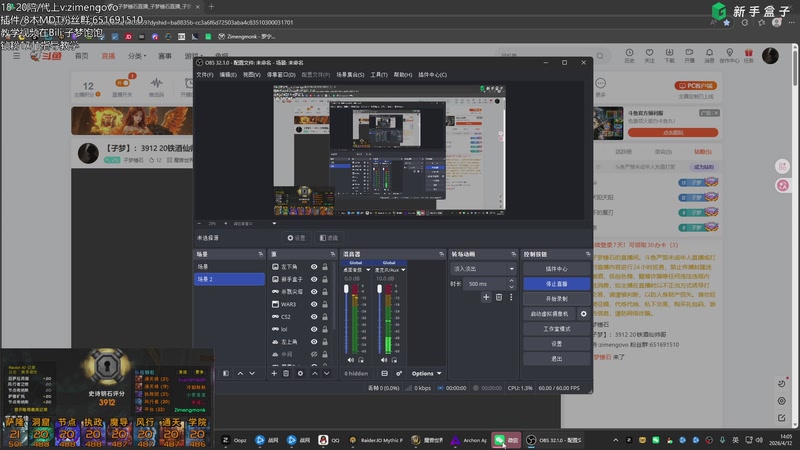Expand the mixer Options dropdown

425,374
